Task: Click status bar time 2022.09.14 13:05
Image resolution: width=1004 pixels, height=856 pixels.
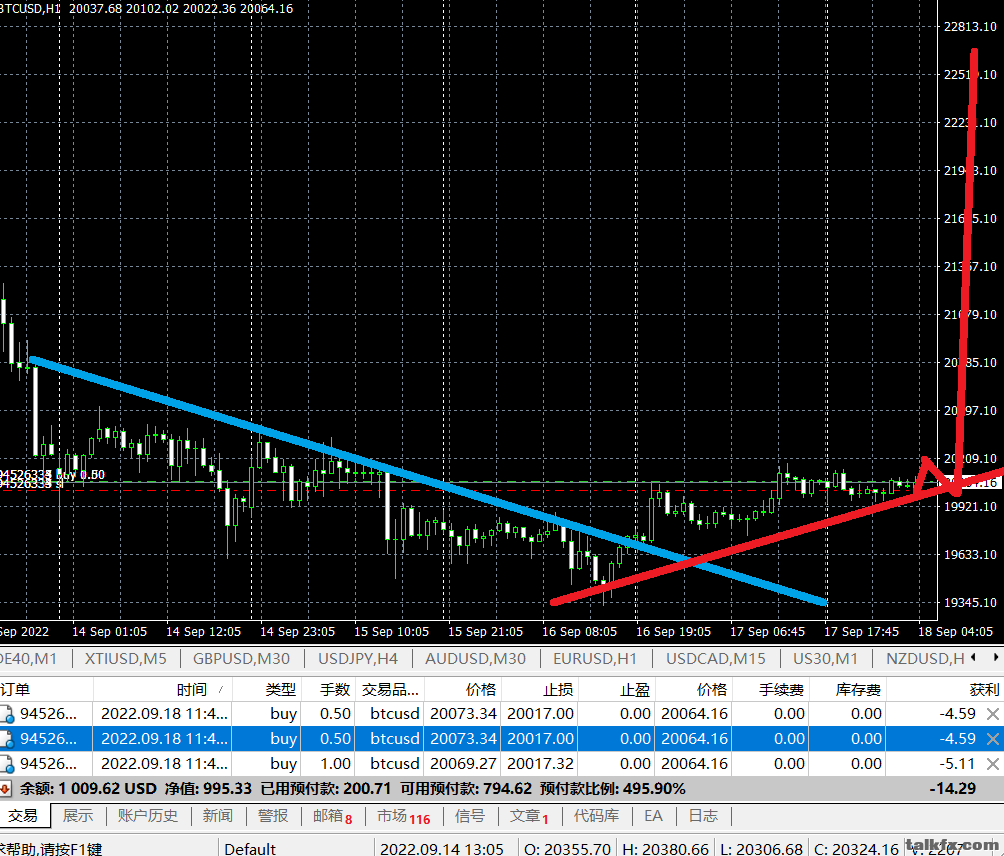Action: coord(442,849)
